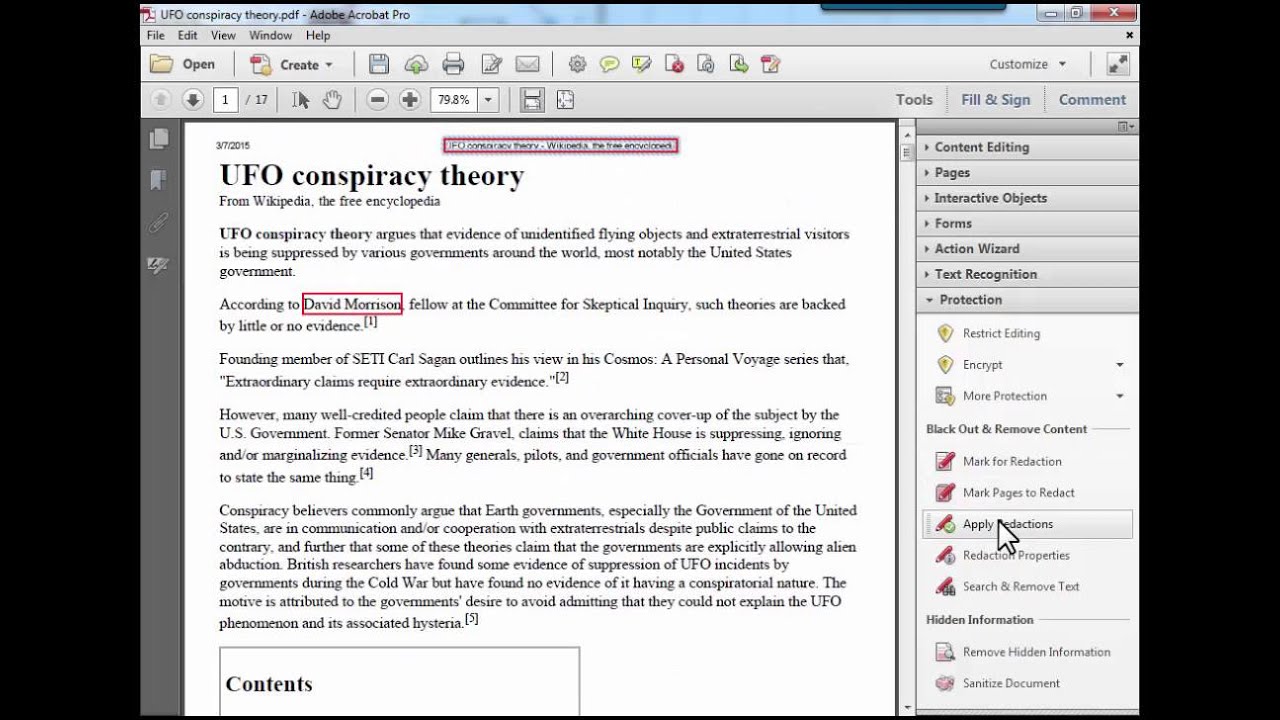Open the Customize dropdown
1280x720 pixels.
[1028, 64]
